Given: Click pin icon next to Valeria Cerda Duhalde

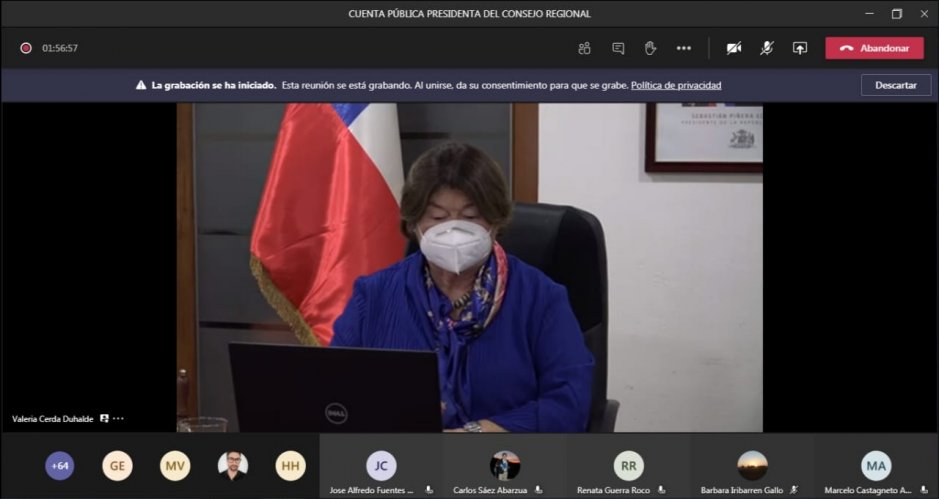Looking at the screenshot, I should 104,419.
